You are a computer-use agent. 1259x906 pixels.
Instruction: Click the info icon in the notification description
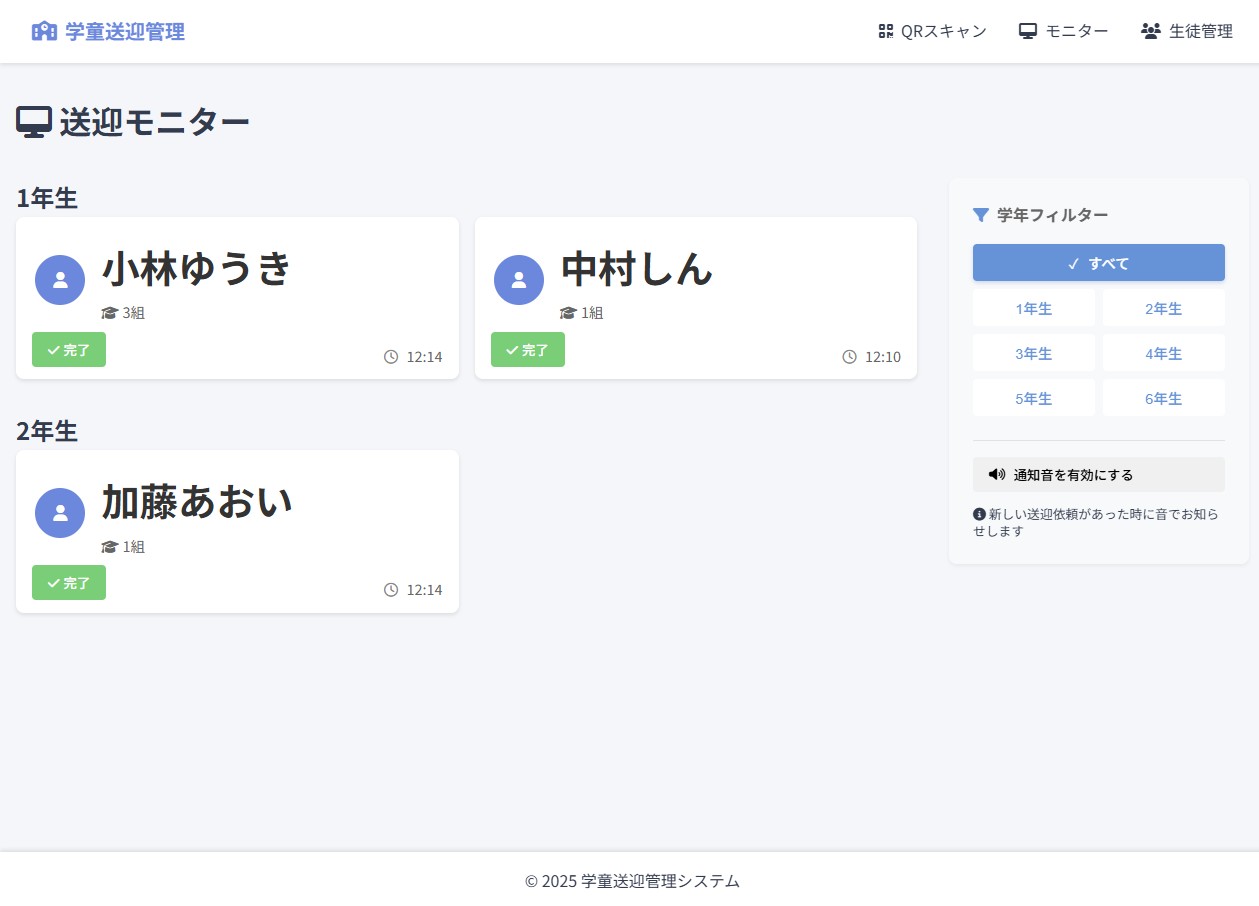(x=979, y=513)
